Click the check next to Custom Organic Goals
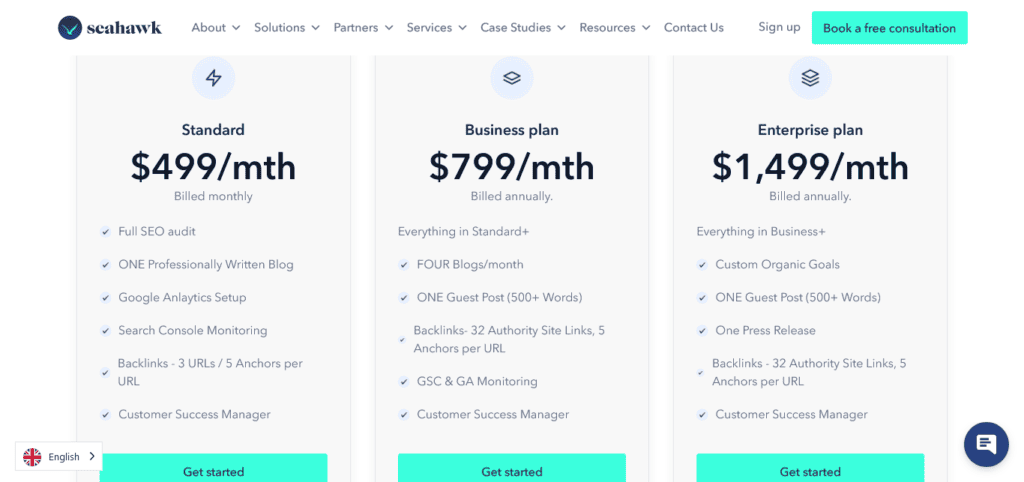This screenshot has height=482, width=1024. (702, 265)
